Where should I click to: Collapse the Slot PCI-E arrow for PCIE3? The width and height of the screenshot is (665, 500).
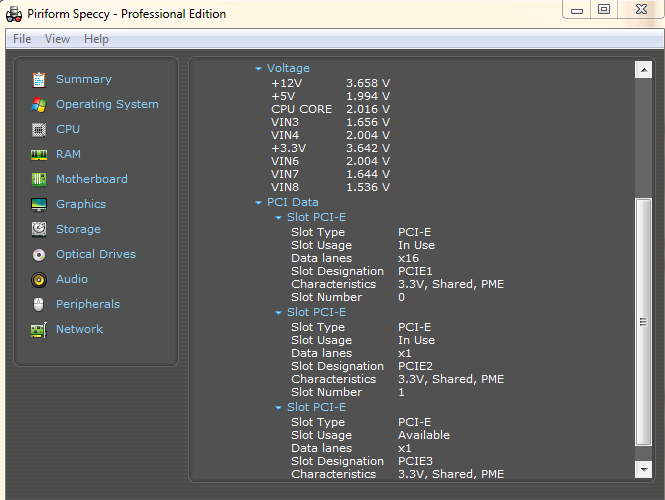click(278, 408)
